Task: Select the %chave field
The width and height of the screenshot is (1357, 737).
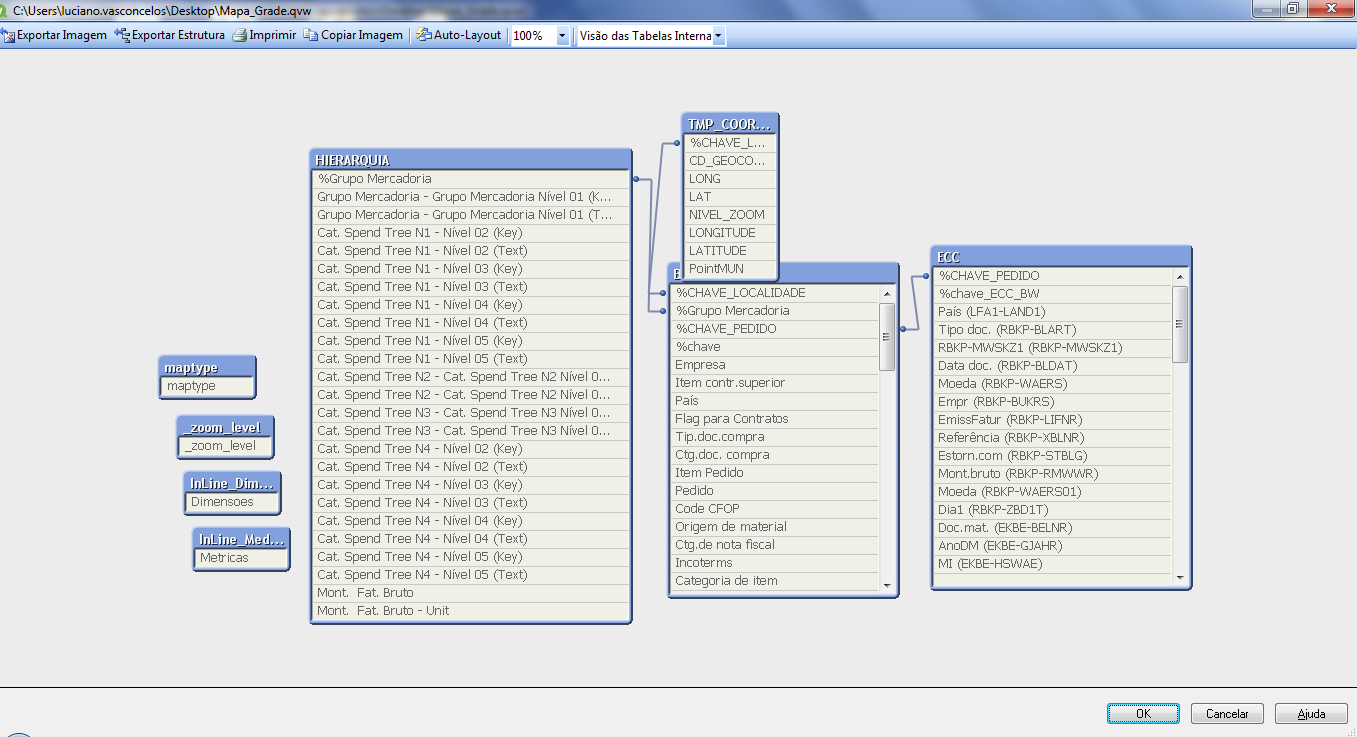Action: [775, 347]
